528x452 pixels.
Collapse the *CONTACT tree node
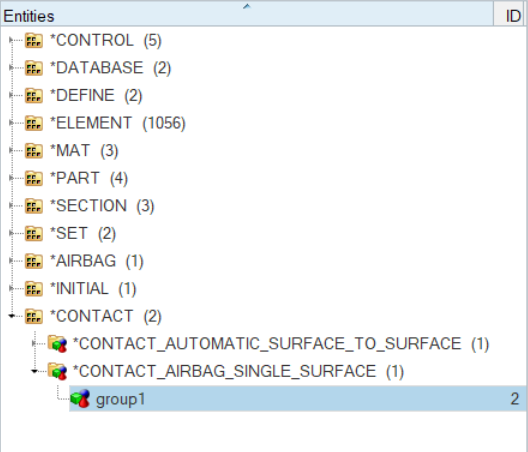pyautogui.click(x=11, y=316)
